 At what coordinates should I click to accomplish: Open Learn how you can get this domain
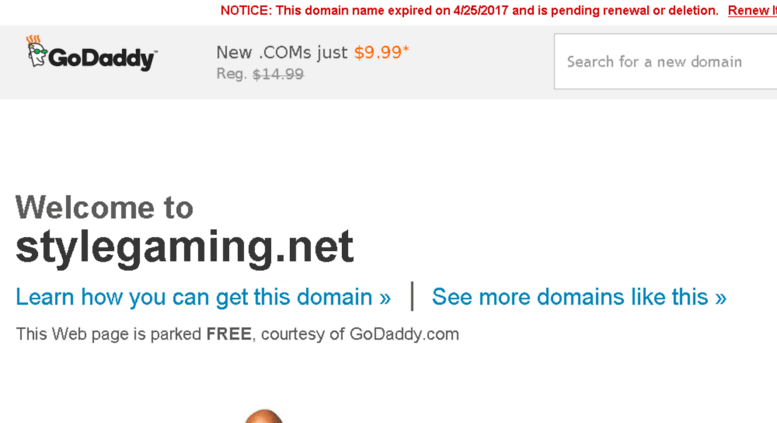click(203, 297)
